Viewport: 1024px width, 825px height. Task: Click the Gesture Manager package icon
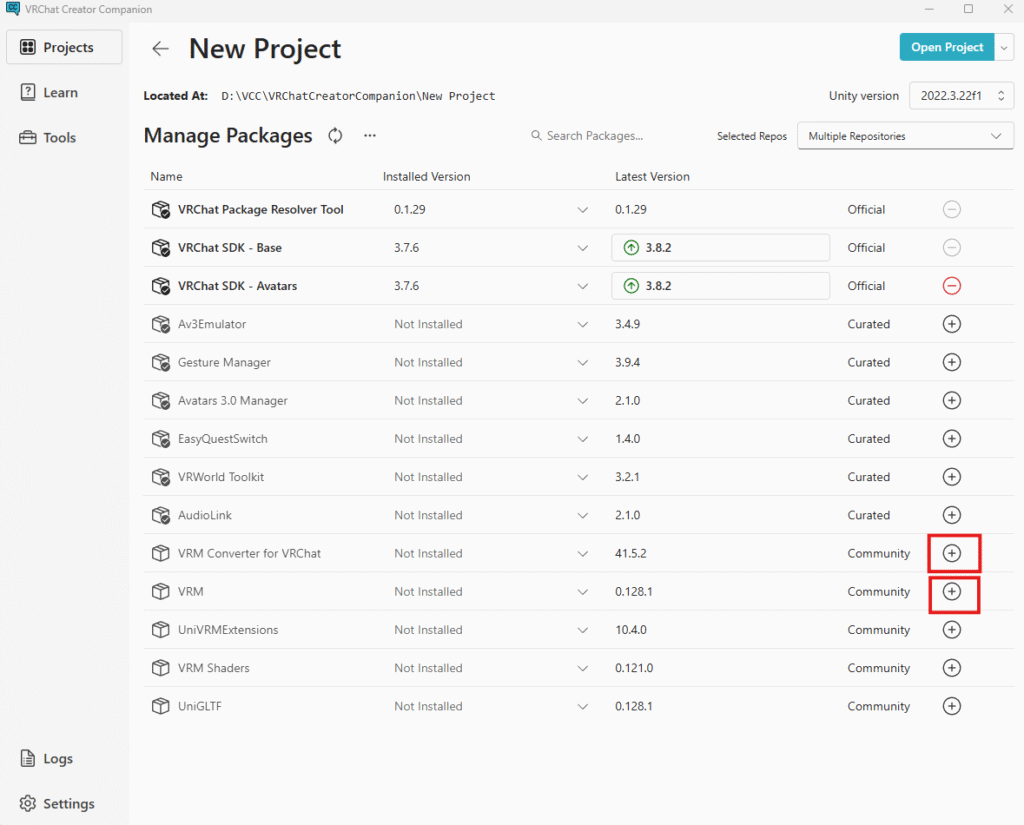pyautogui.click(x=161, y=363)
